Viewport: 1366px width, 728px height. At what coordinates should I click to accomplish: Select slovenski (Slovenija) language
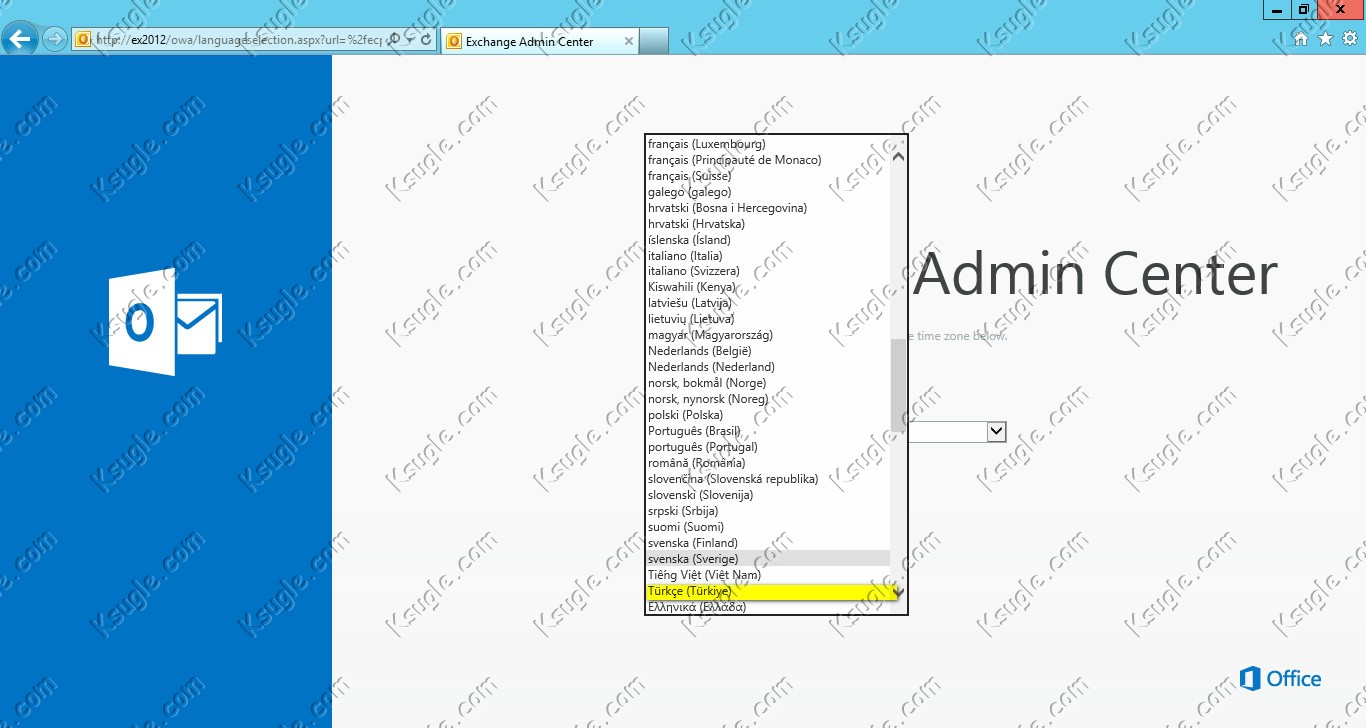(768, 495)
